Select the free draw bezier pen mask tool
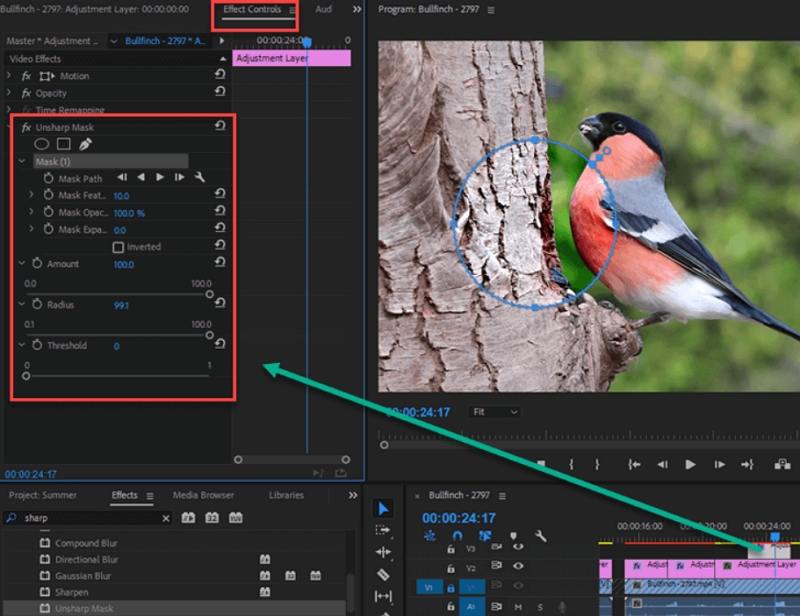 pos(86,143)
